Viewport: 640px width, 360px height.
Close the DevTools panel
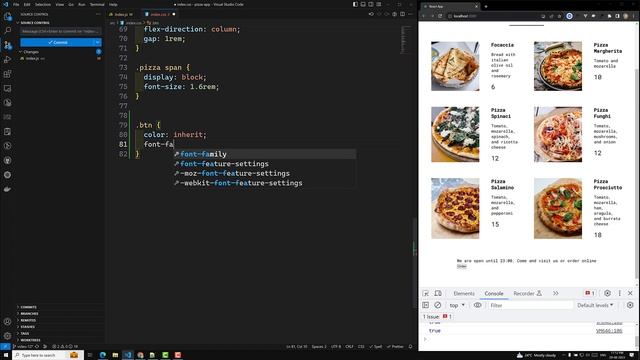(x=630, y=293)
